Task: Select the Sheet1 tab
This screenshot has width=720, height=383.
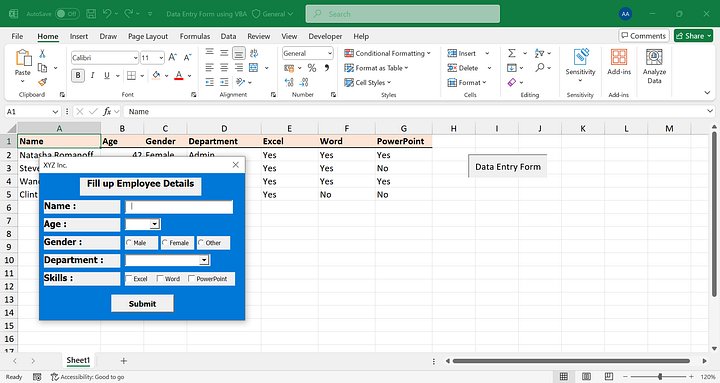Action: (x=78, y=360)
